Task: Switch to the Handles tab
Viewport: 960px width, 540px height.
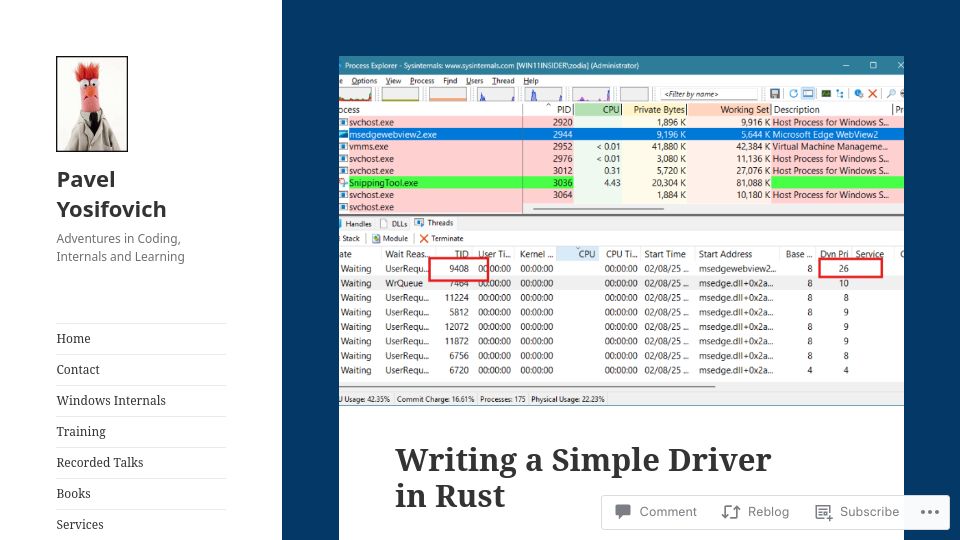Action: click(x=354, y=223)
